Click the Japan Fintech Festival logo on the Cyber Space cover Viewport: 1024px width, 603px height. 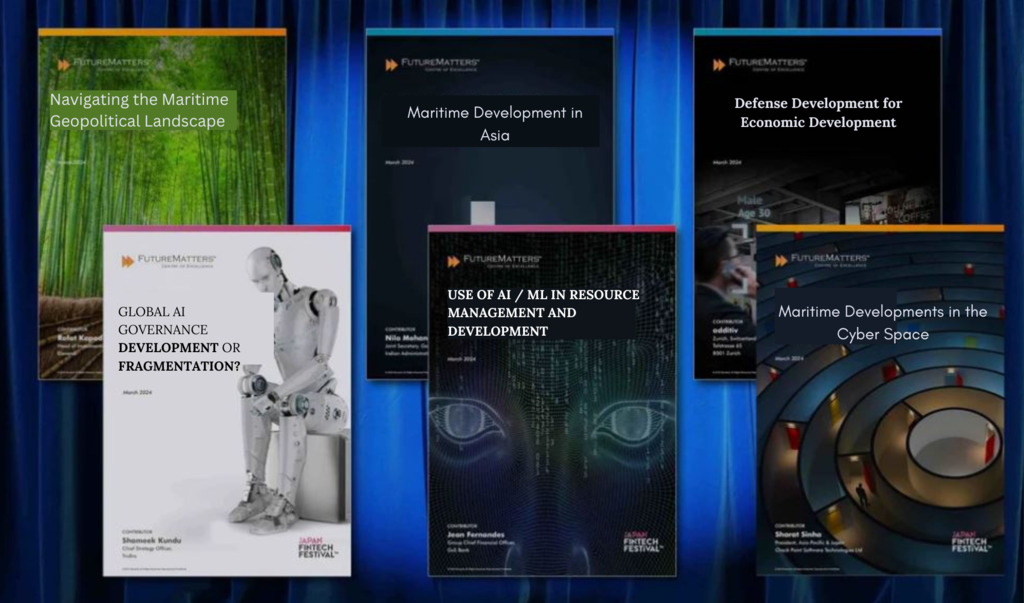(x=970, y=542)
